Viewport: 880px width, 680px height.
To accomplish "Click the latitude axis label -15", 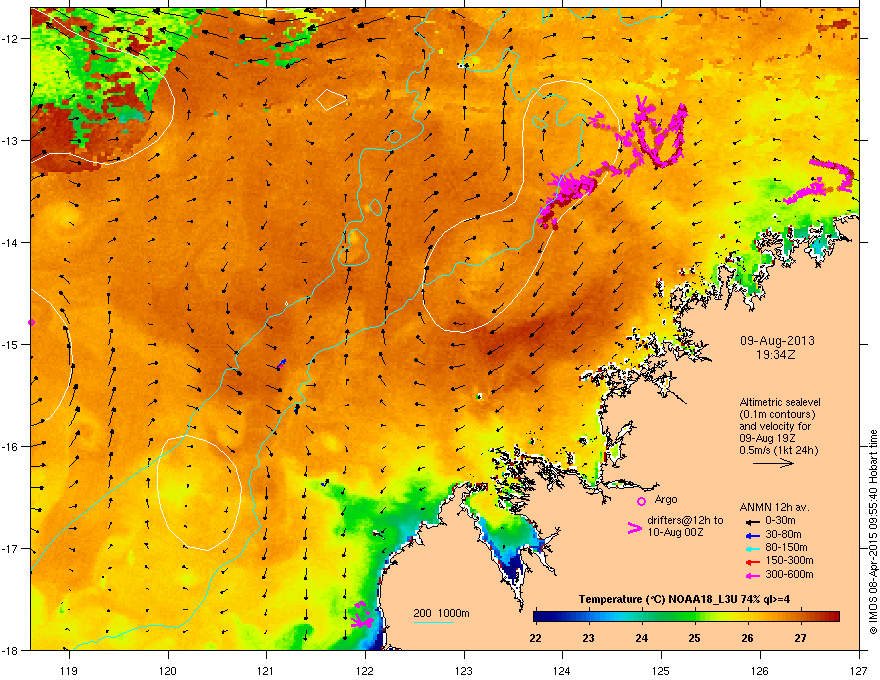I will [10, 344].
